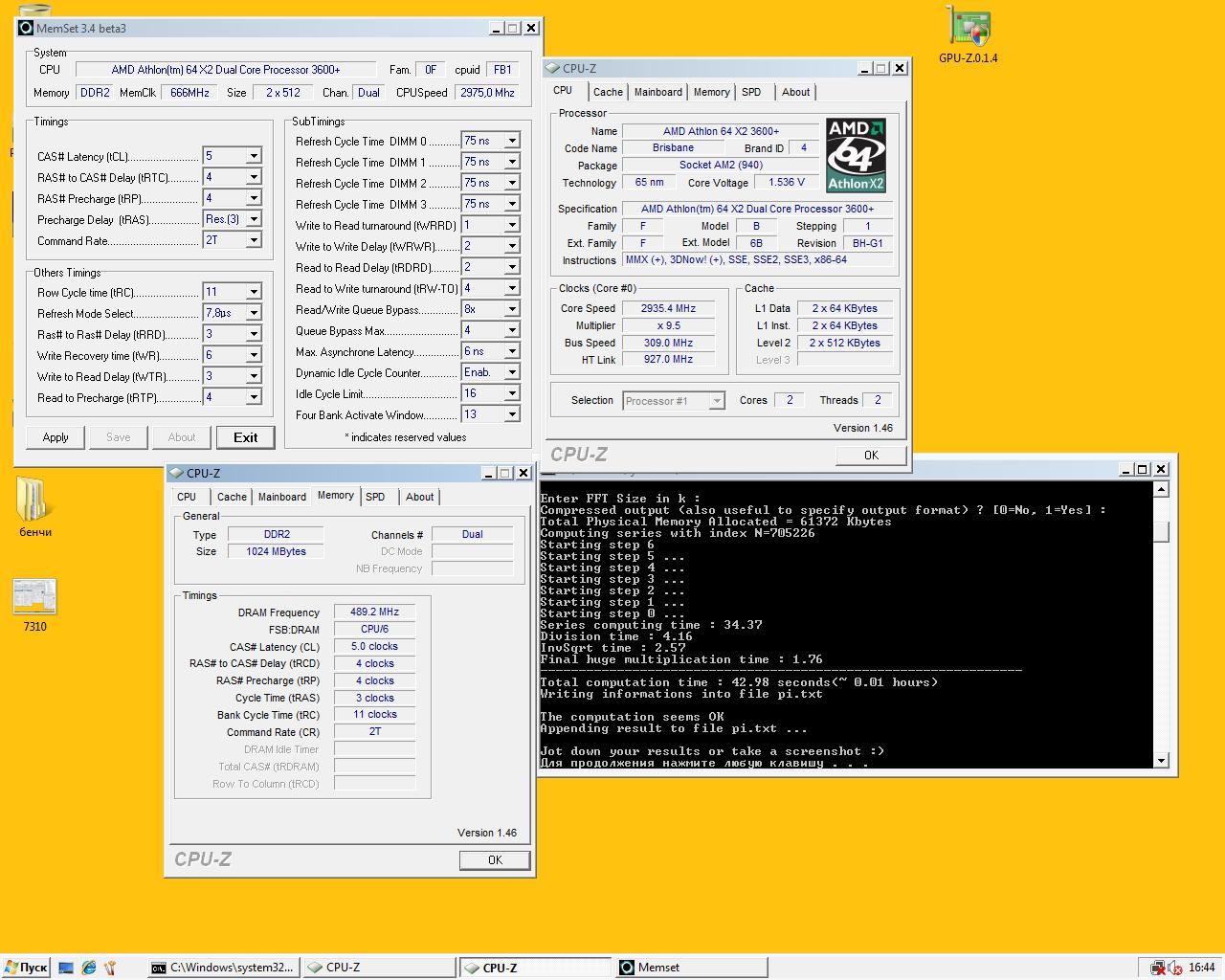
Task: Click DRAM Frequency value 489.2 MHz
Action: point(375,612)
